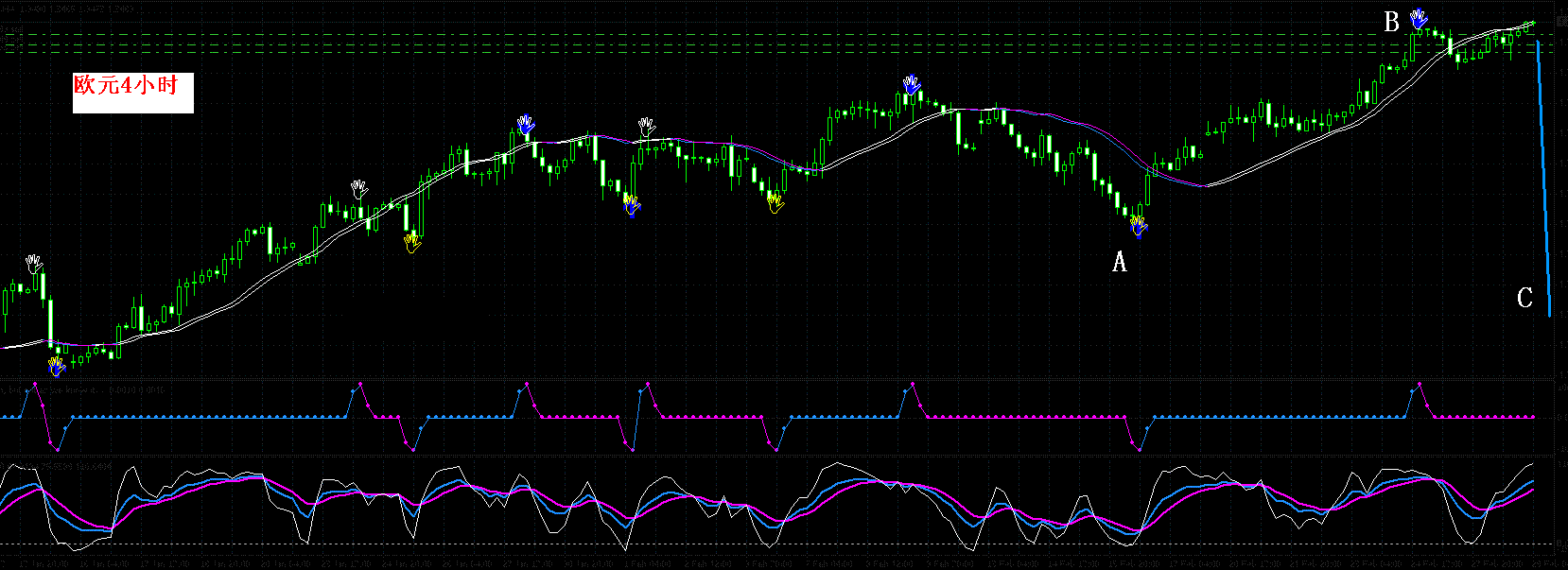Click the rightmost white hand icon

(x=646, y=127)
